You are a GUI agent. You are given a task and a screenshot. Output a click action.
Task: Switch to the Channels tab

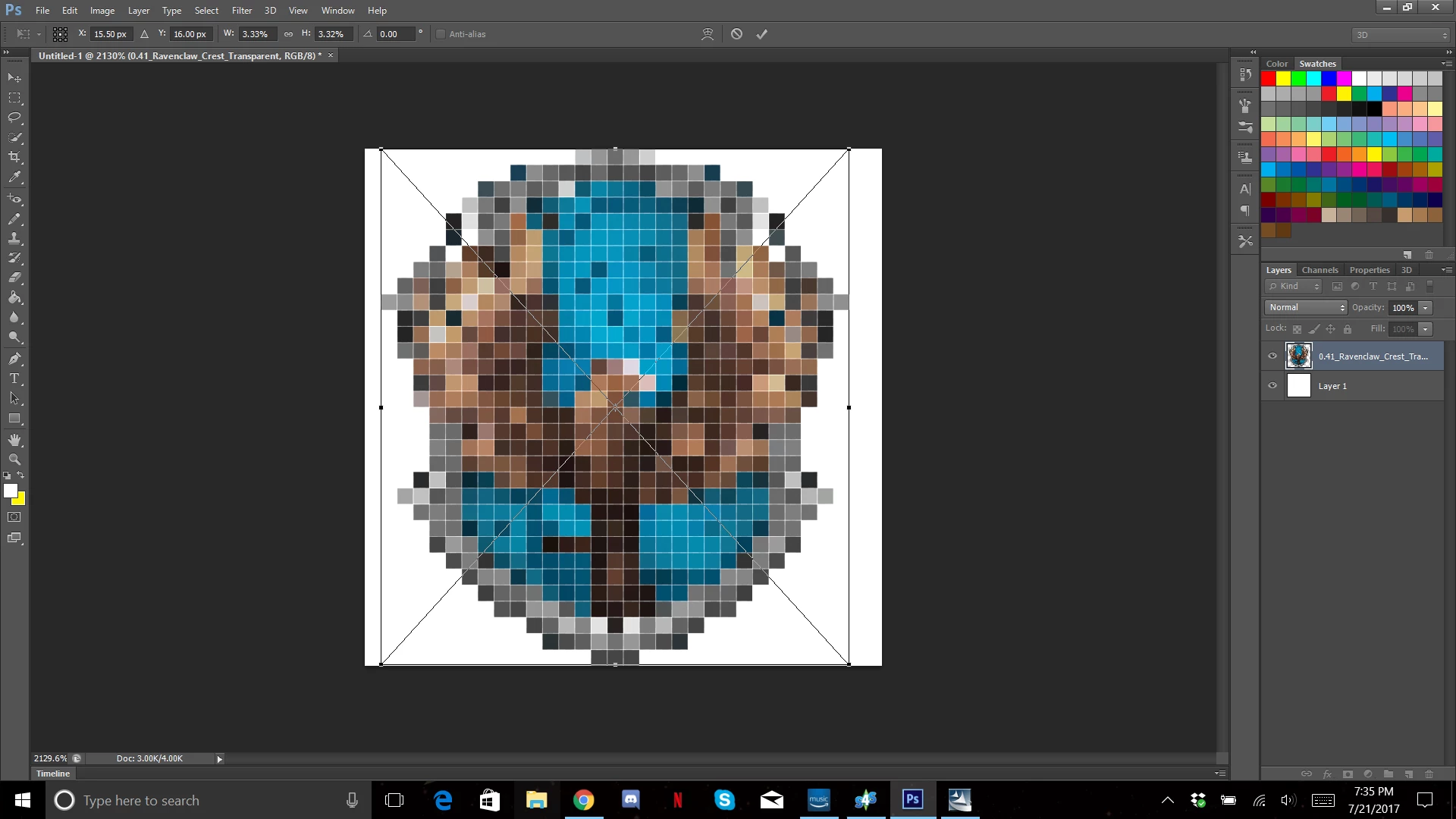1319,270
